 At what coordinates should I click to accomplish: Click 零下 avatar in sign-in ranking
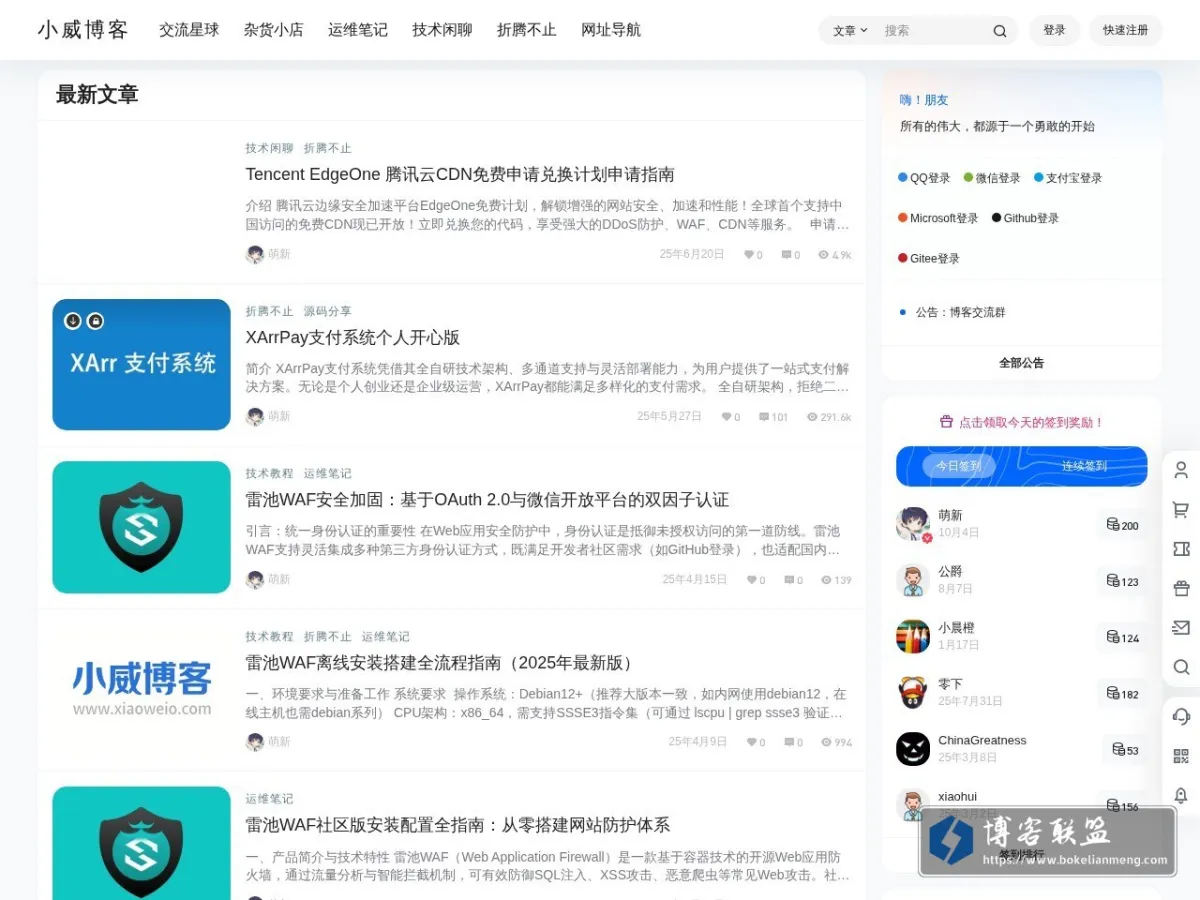click(x=913, y=692)
